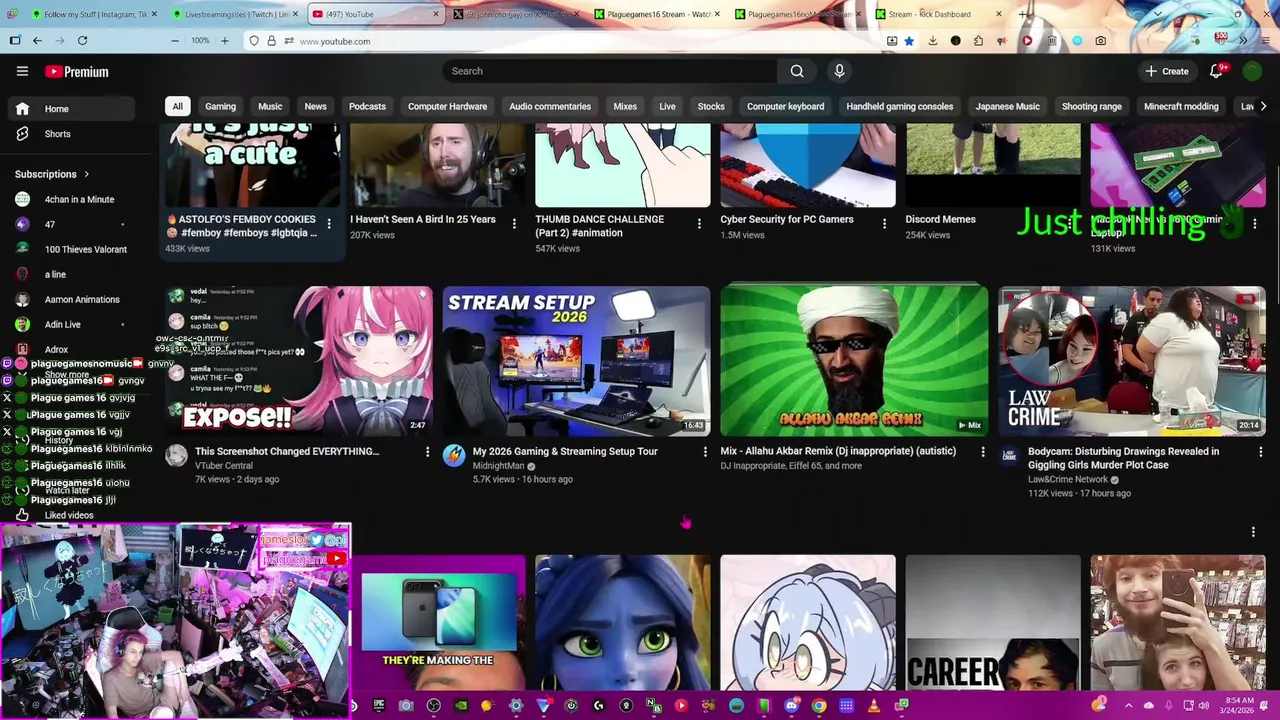Screen dimensions: 1280x720
Task: Play Stream Setup 2026 thumbnail
Action: 576,361
